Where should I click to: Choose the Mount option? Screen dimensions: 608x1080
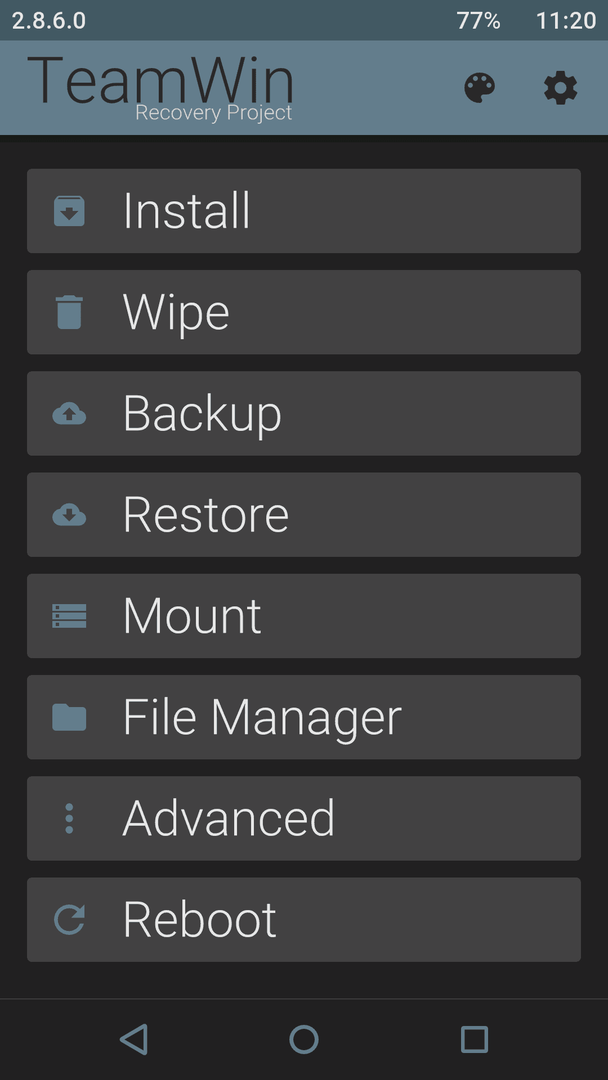(304, 616)
